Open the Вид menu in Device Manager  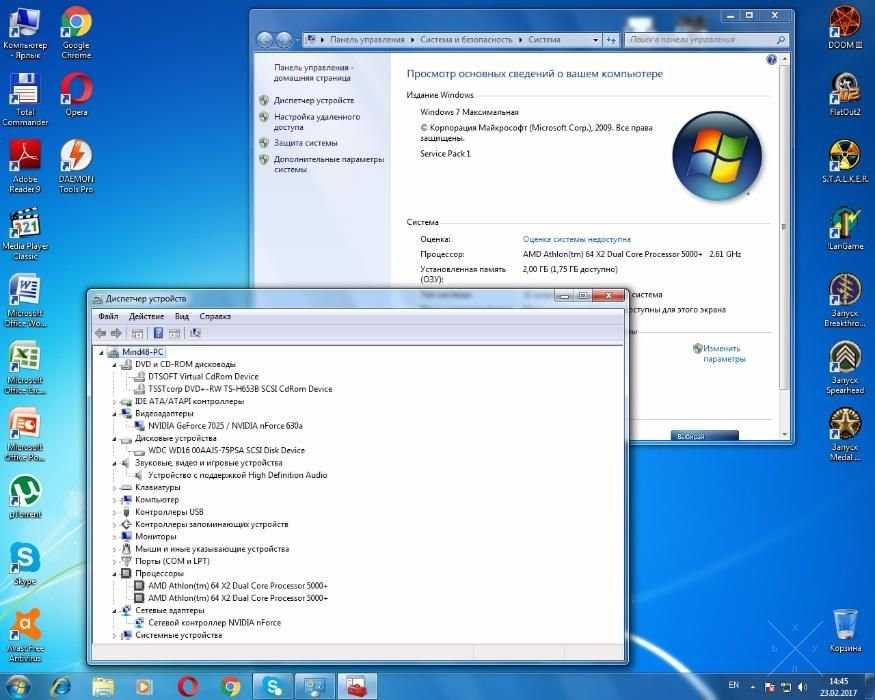click(182, 316)
